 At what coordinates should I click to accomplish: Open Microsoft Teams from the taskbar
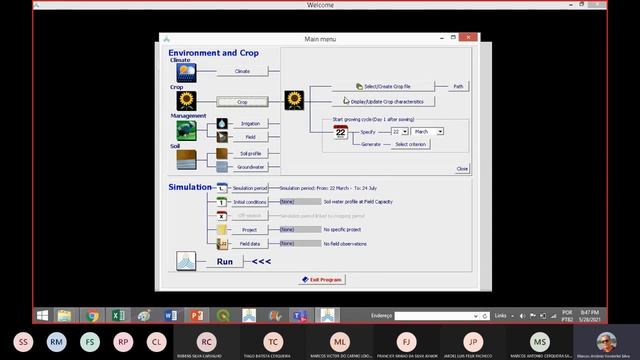click(300, 316)
